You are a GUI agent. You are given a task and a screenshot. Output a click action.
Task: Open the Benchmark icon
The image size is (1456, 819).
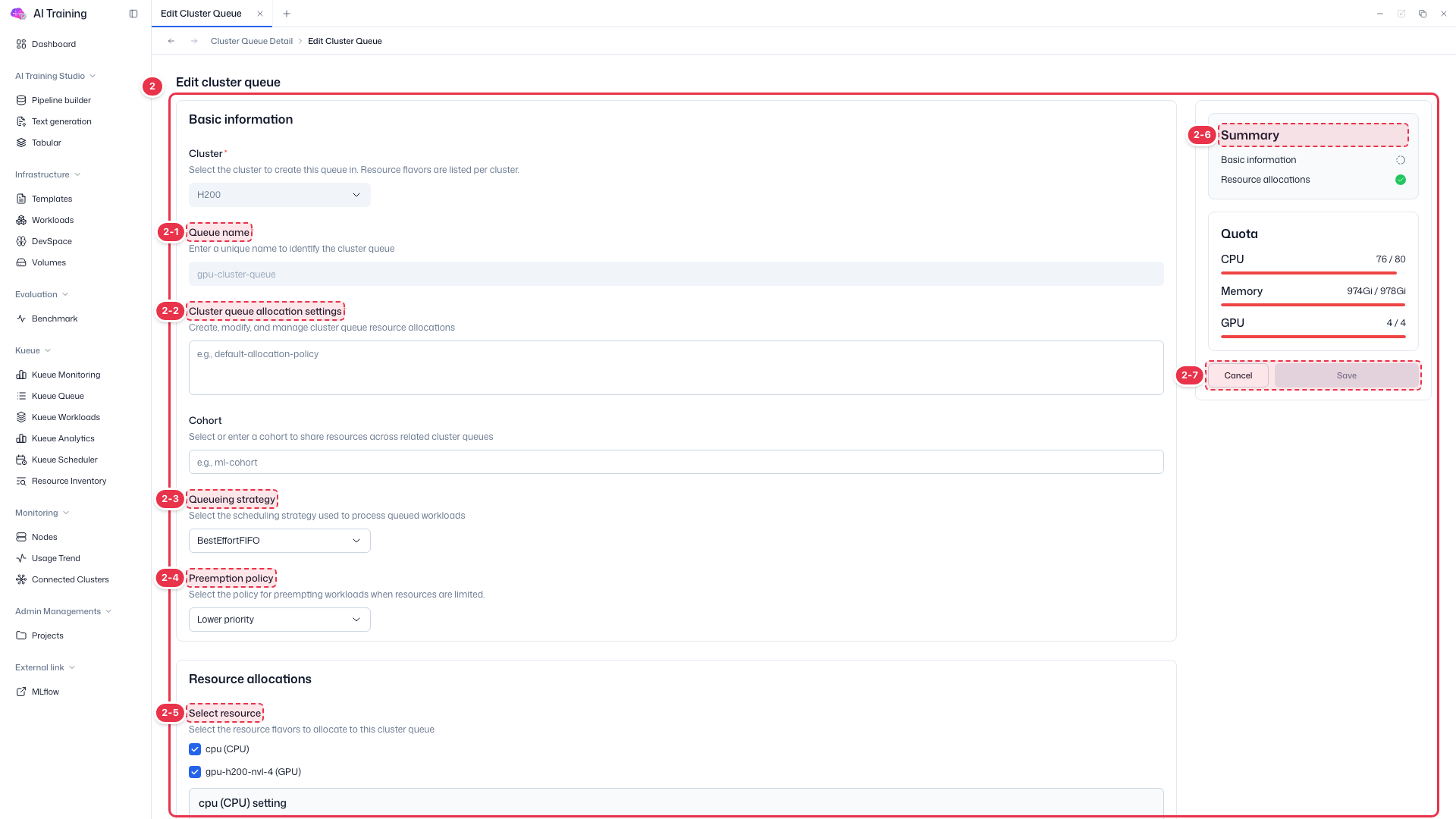(x=21, y=318)
